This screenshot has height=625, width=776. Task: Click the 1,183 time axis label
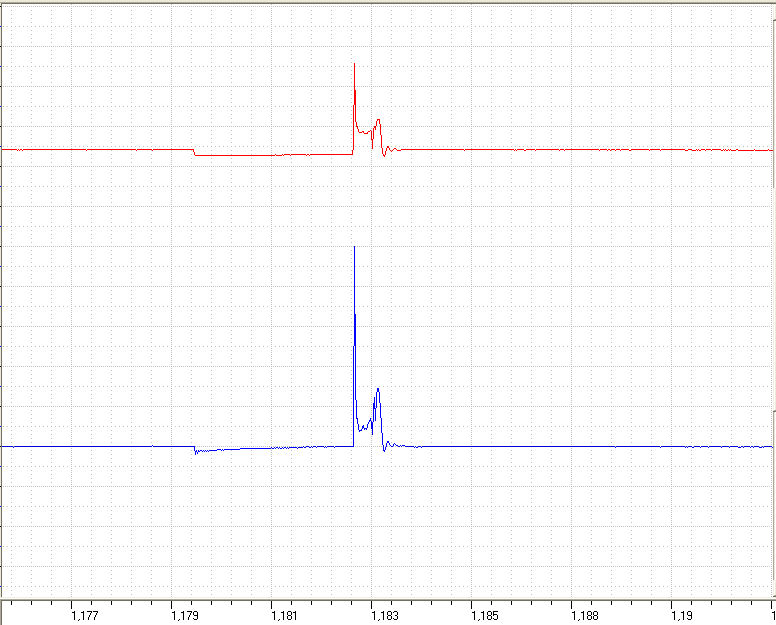click(385, 616)
